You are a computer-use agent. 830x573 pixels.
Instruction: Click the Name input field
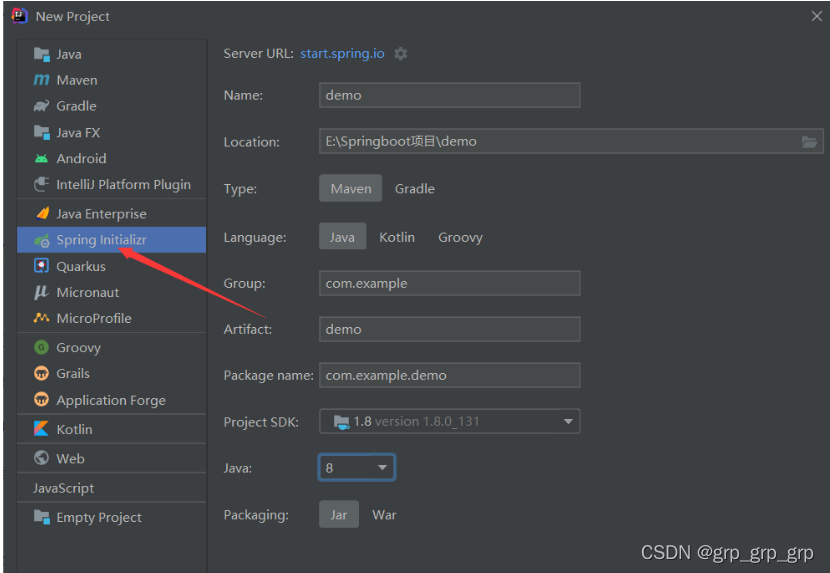coord(449,95)
